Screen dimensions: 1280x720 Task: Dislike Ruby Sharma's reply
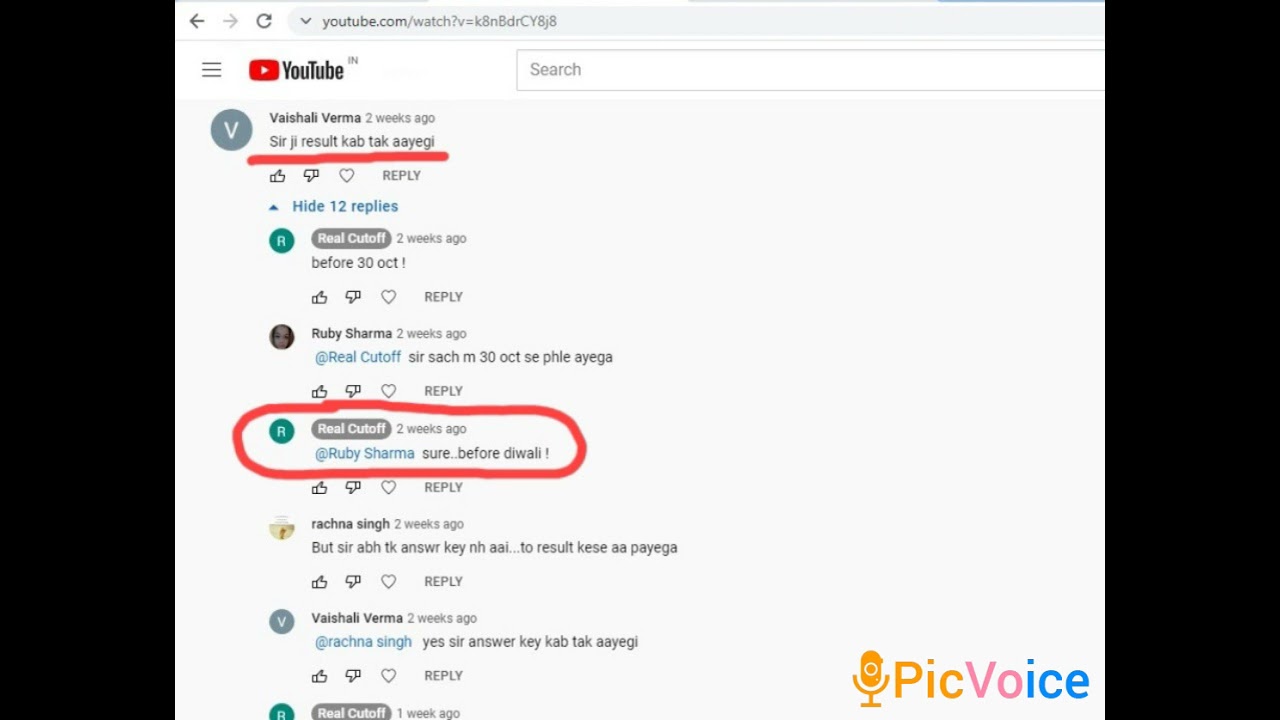point(353,391)
